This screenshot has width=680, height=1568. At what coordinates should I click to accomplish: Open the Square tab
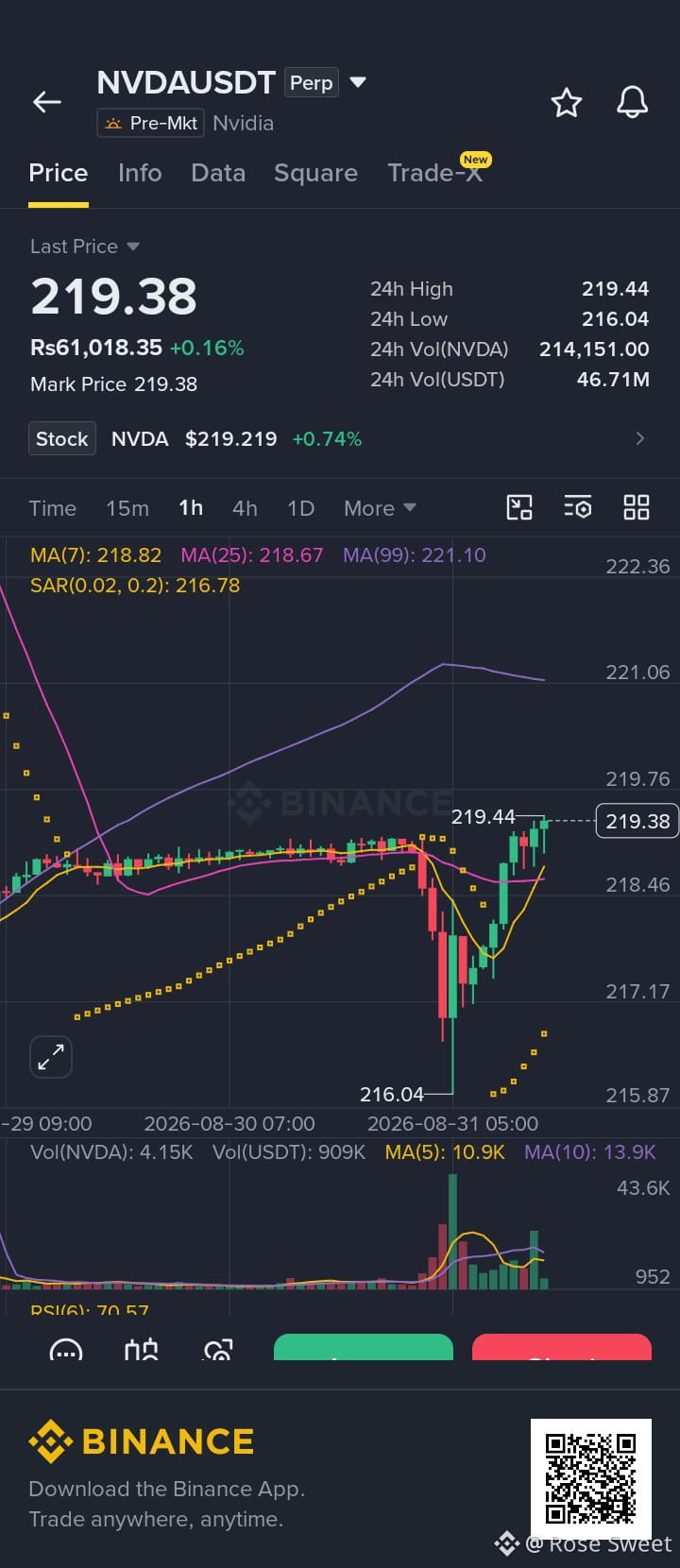point(315,173)
